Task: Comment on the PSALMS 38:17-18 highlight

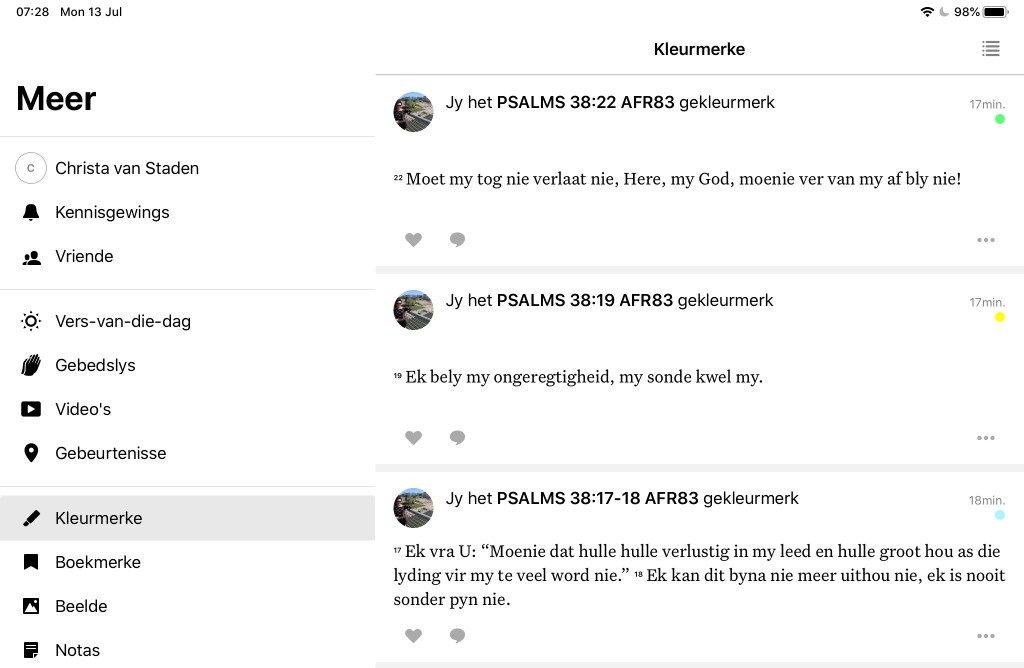Action: [457, 636]
